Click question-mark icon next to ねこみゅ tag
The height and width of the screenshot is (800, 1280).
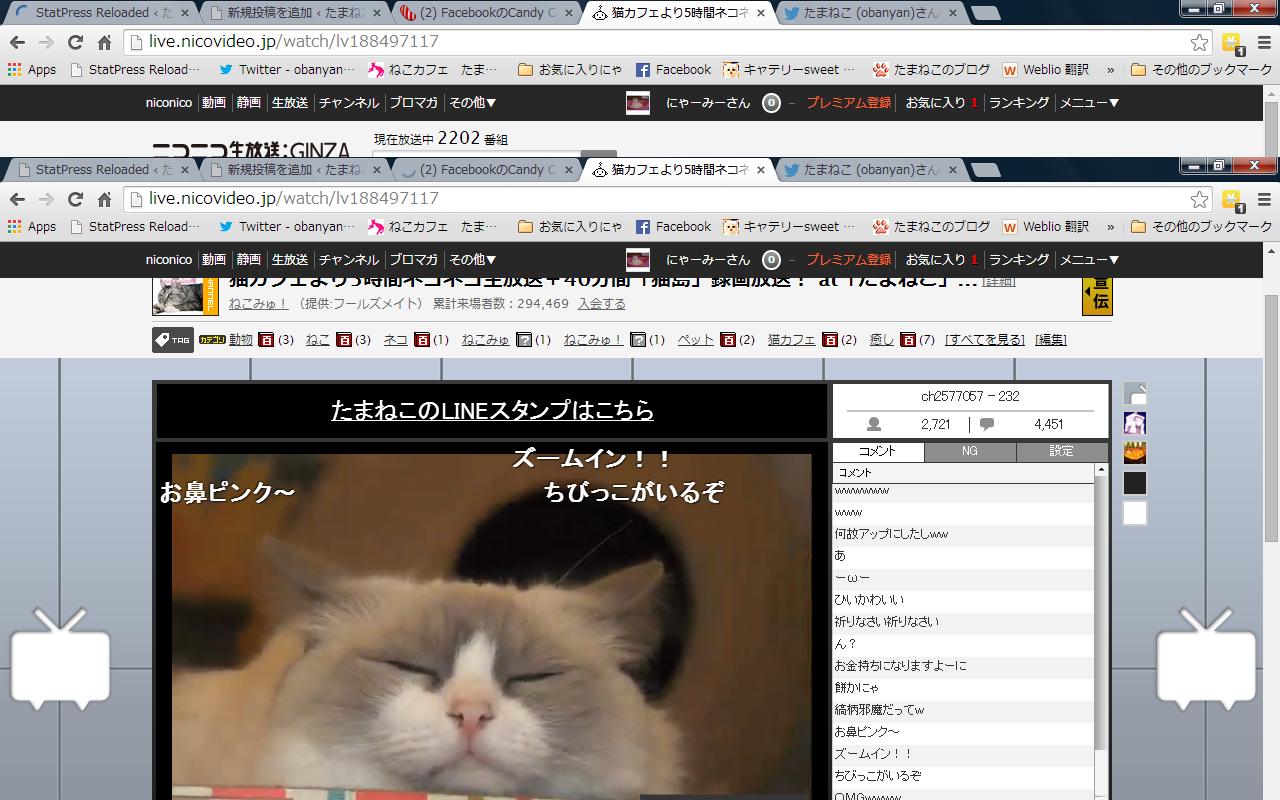tap(523, 340)
